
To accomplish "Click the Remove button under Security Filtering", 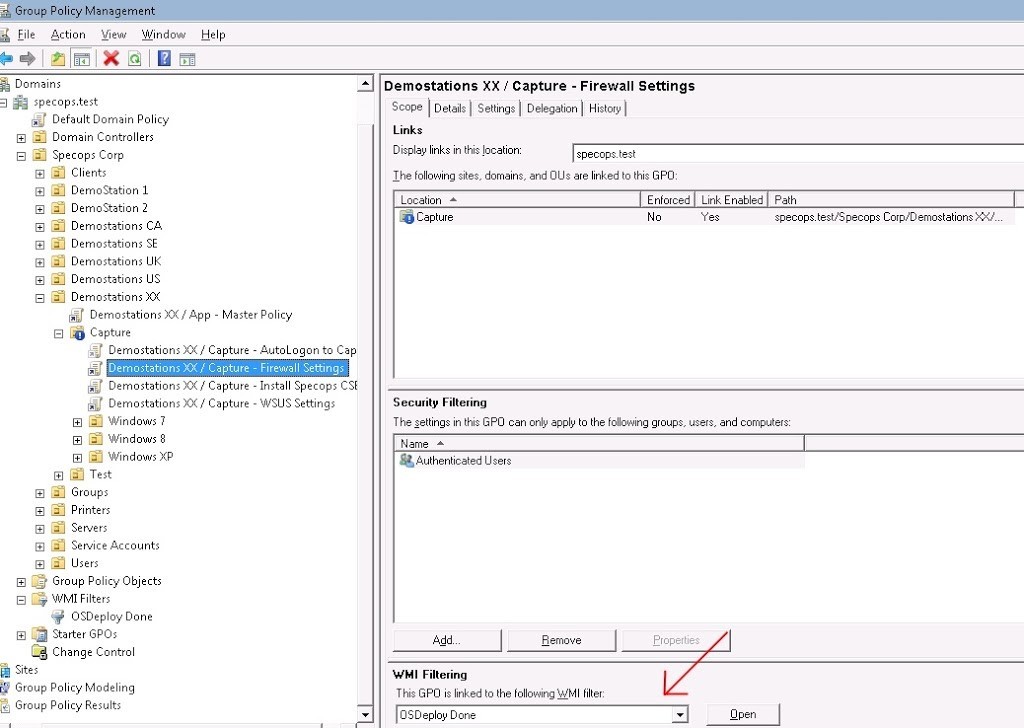I will [561, 640].
